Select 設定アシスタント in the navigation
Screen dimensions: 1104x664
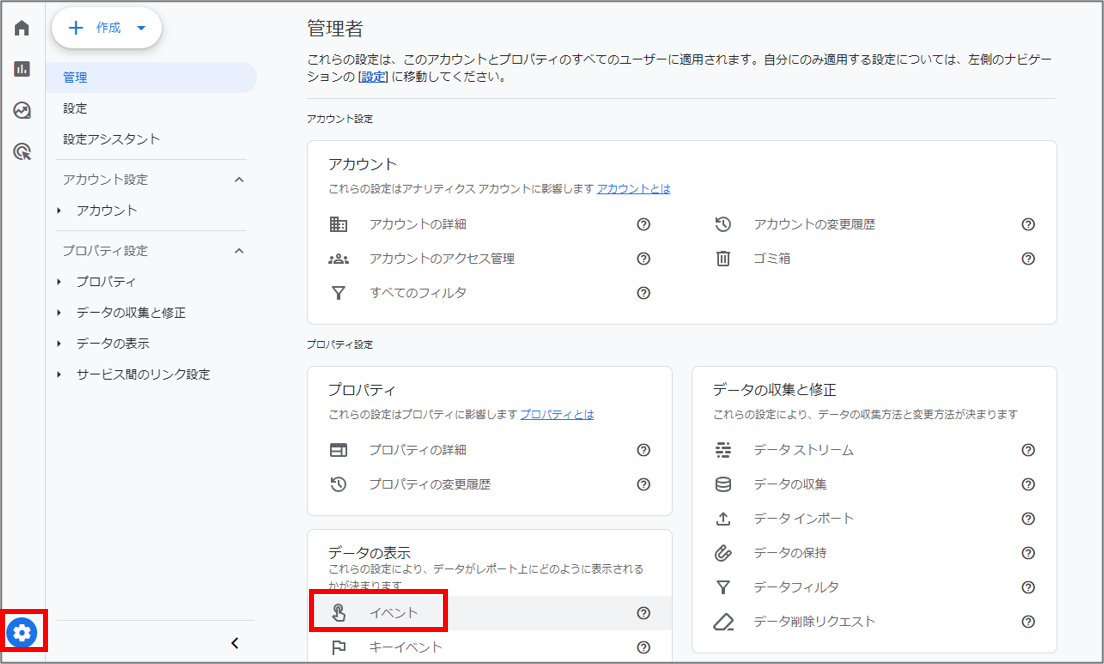111,139
